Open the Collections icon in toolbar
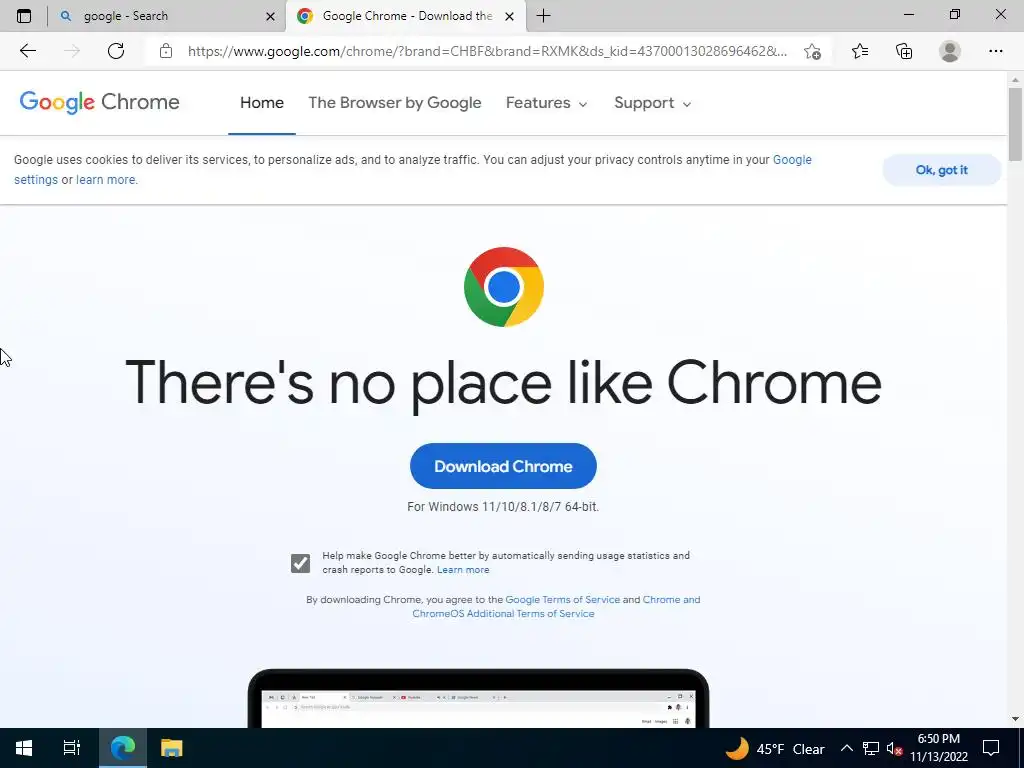Image resolution: width=1024 pixels, height=768 pixels. [x=904, y=51]
